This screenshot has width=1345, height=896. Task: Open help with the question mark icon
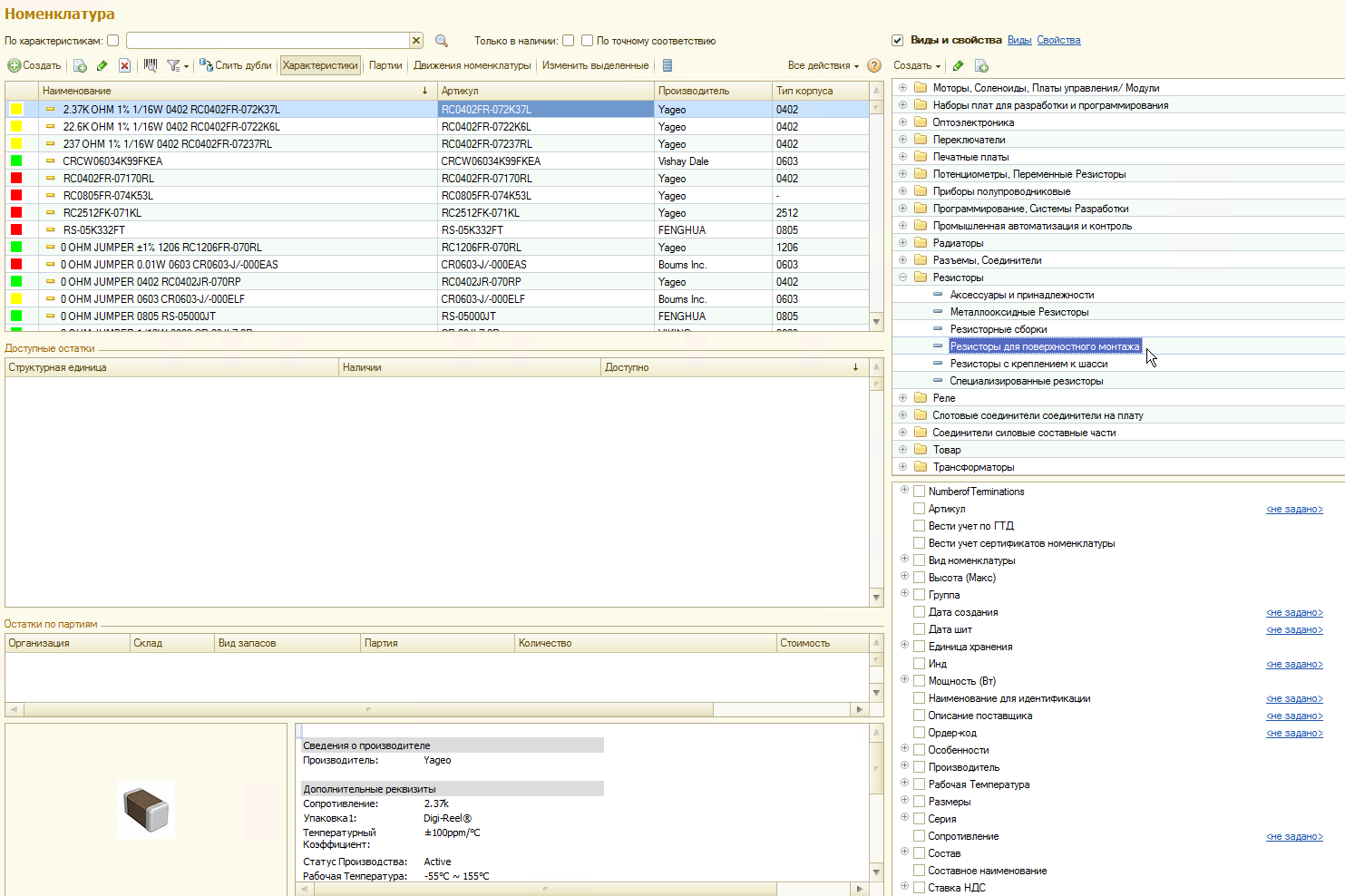(x=874, y=65)
